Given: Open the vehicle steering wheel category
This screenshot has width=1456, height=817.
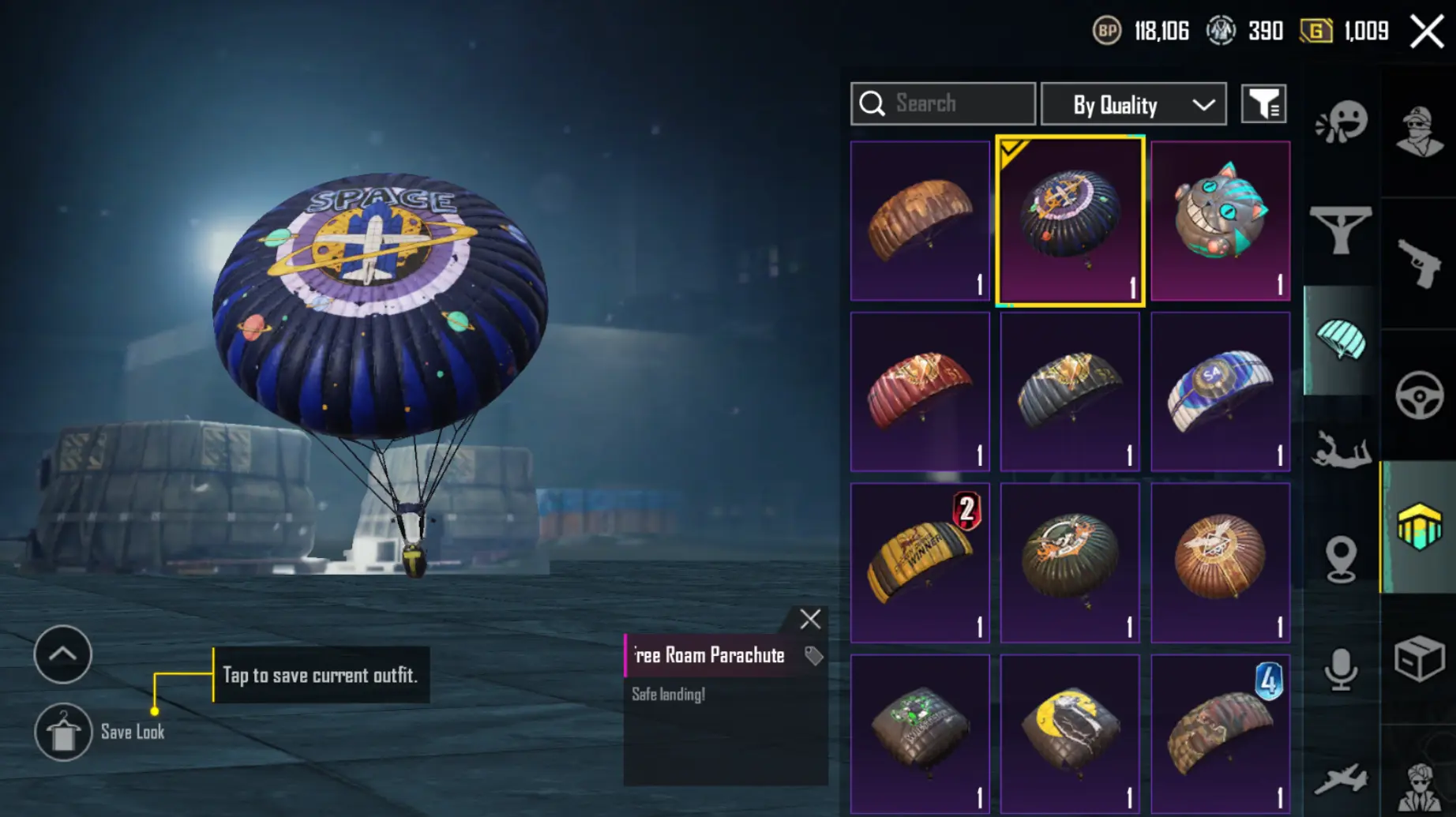Looking at the screenshot, I should [x=1419, y=395].
